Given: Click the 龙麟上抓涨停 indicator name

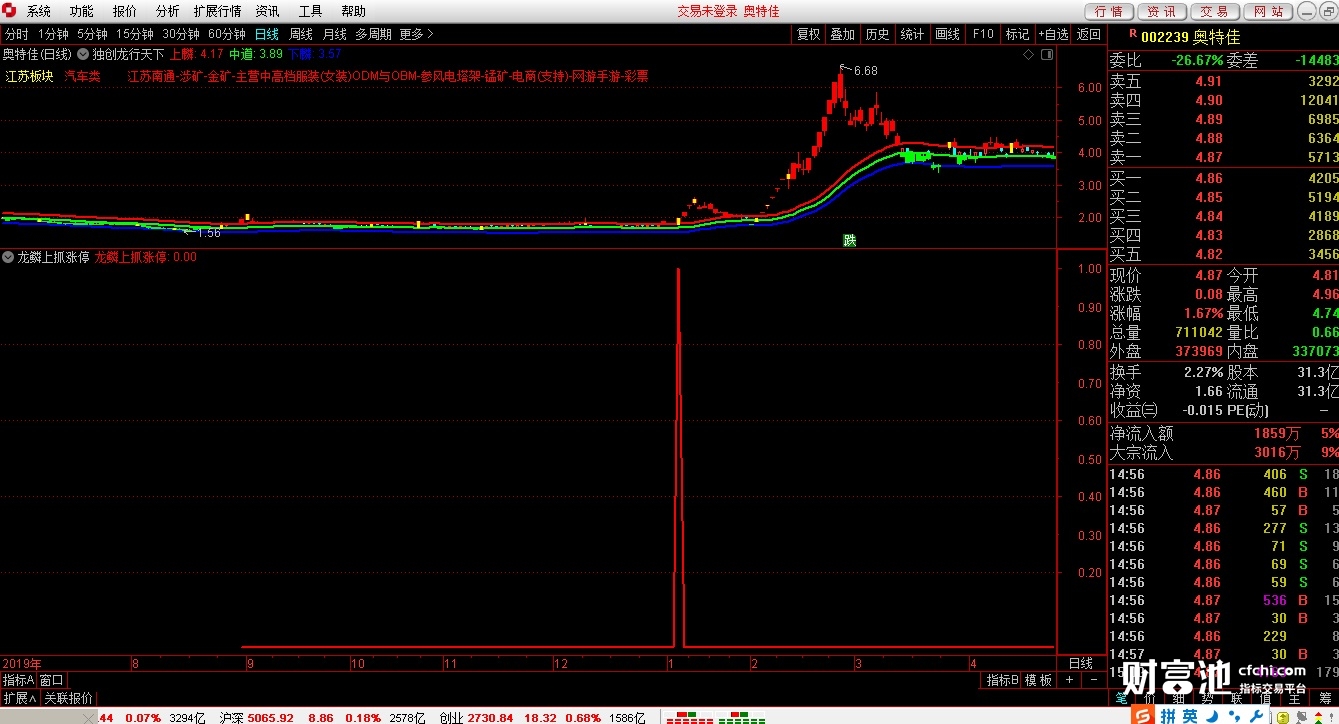Looking at the screenshot, I should (x=53, y=257).
